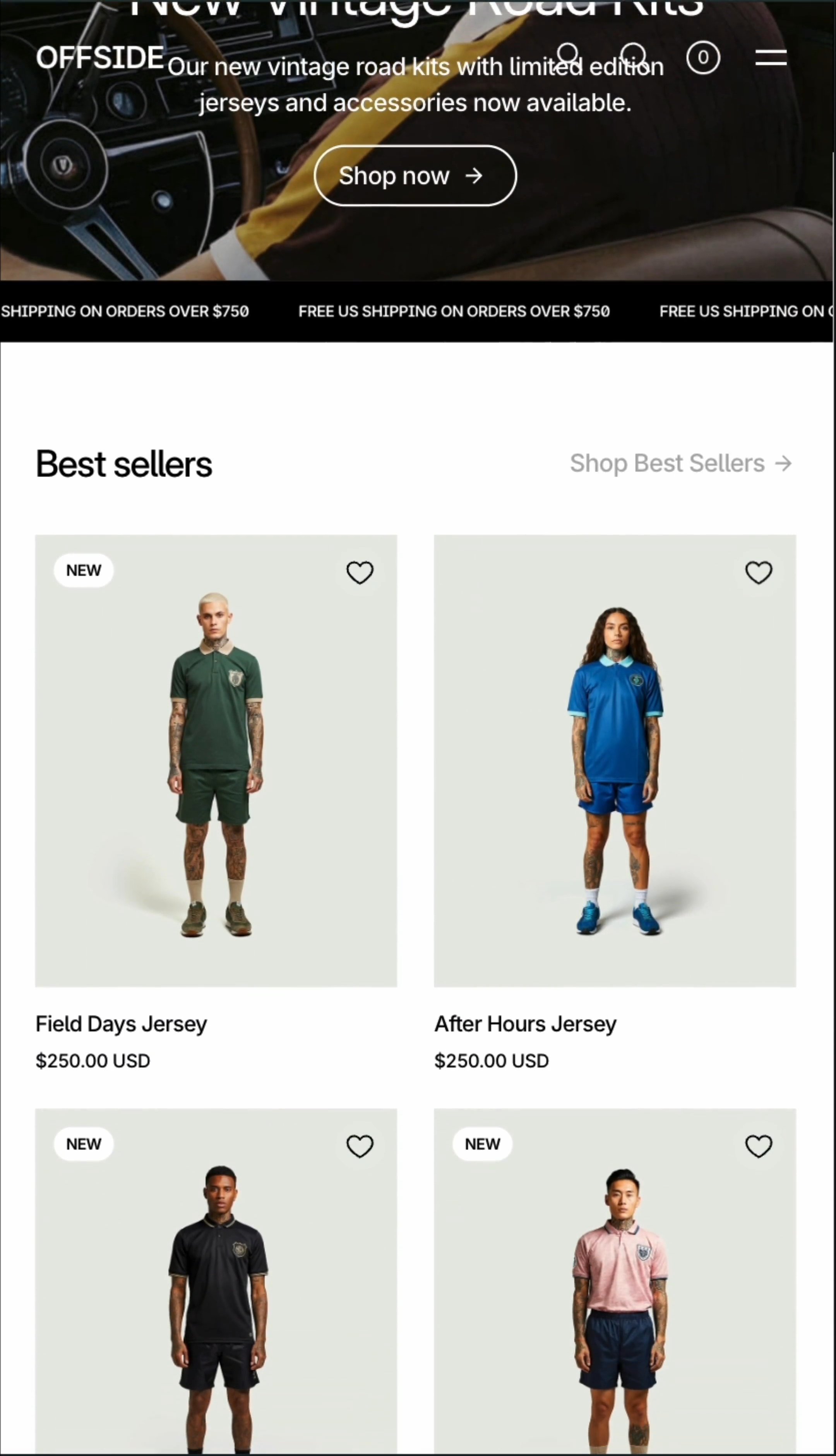View the green Field Days Jersey photo
Image resolution: width=836 pixels, height=1456 pixels.
click(216, 763)
